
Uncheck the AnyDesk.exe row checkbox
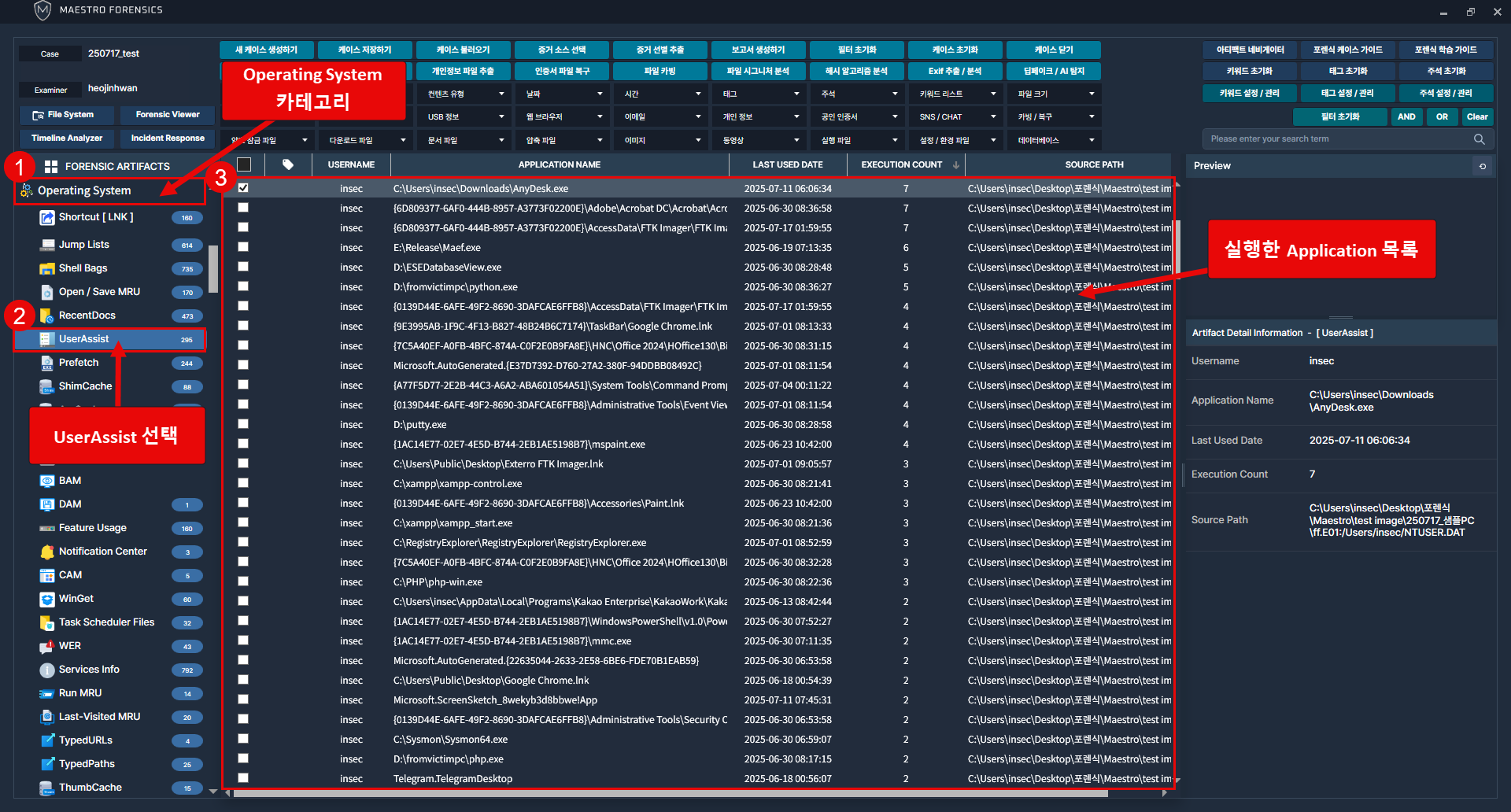(x=243, y=188)
